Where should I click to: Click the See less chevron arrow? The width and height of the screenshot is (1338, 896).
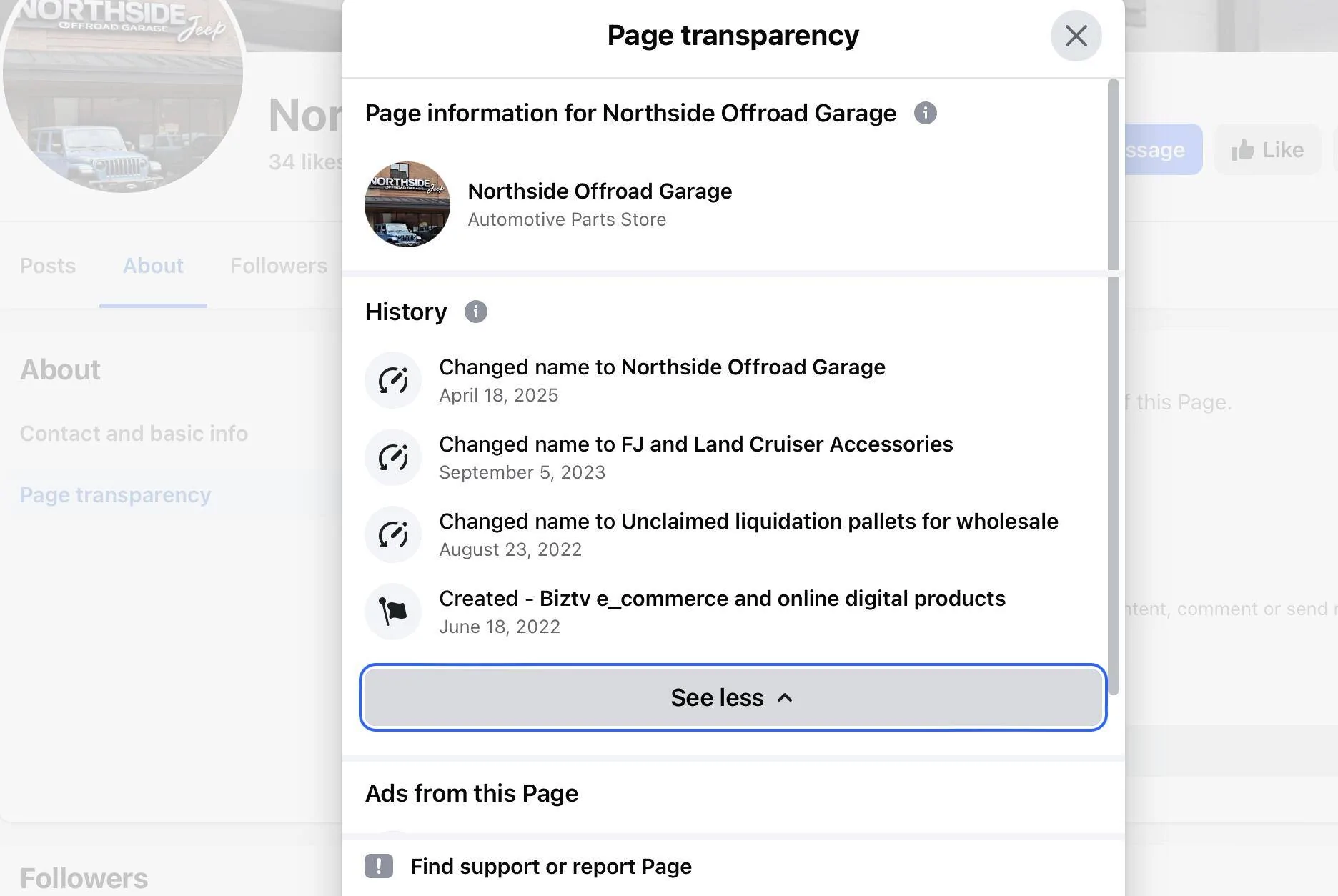tap(785, 697)
